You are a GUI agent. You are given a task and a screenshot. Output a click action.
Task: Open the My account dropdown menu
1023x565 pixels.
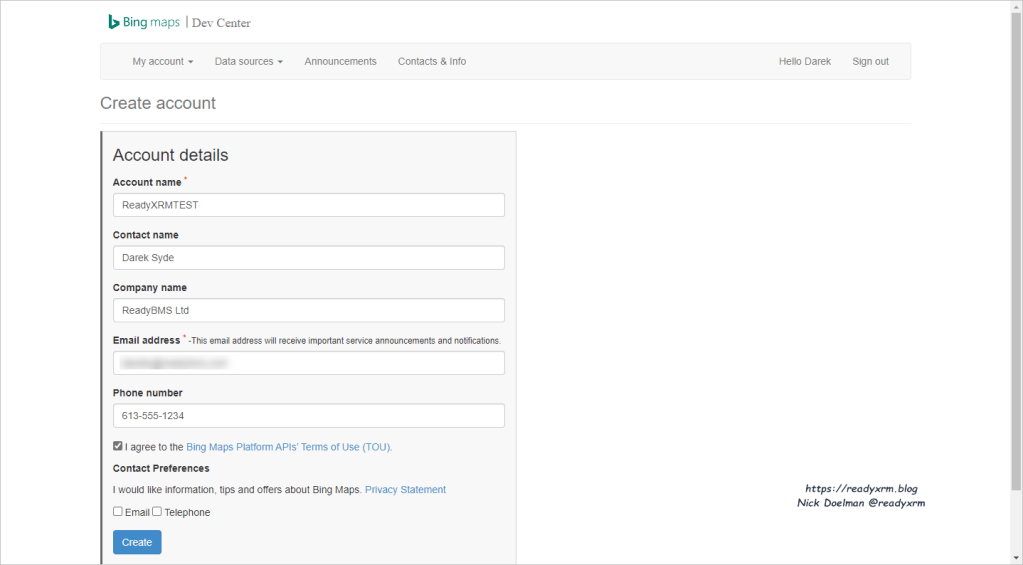(162, 61)
